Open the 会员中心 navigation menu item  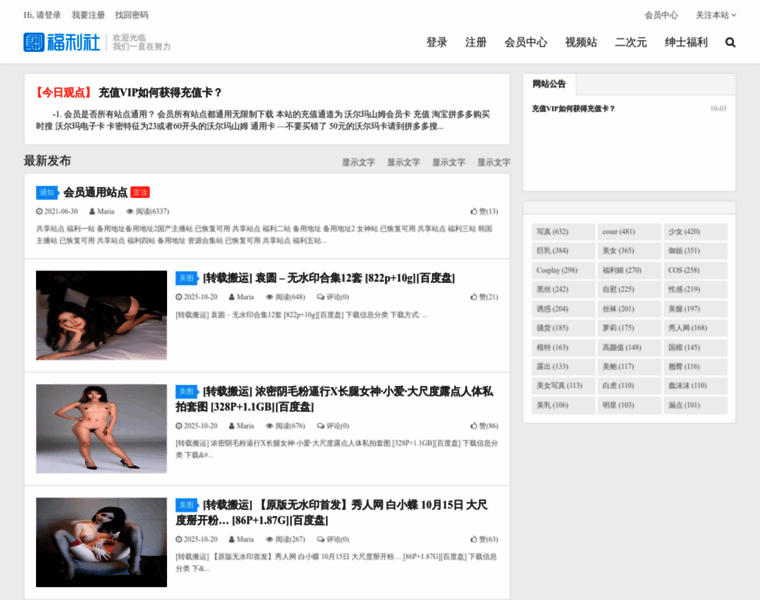[x=525, y=43]
